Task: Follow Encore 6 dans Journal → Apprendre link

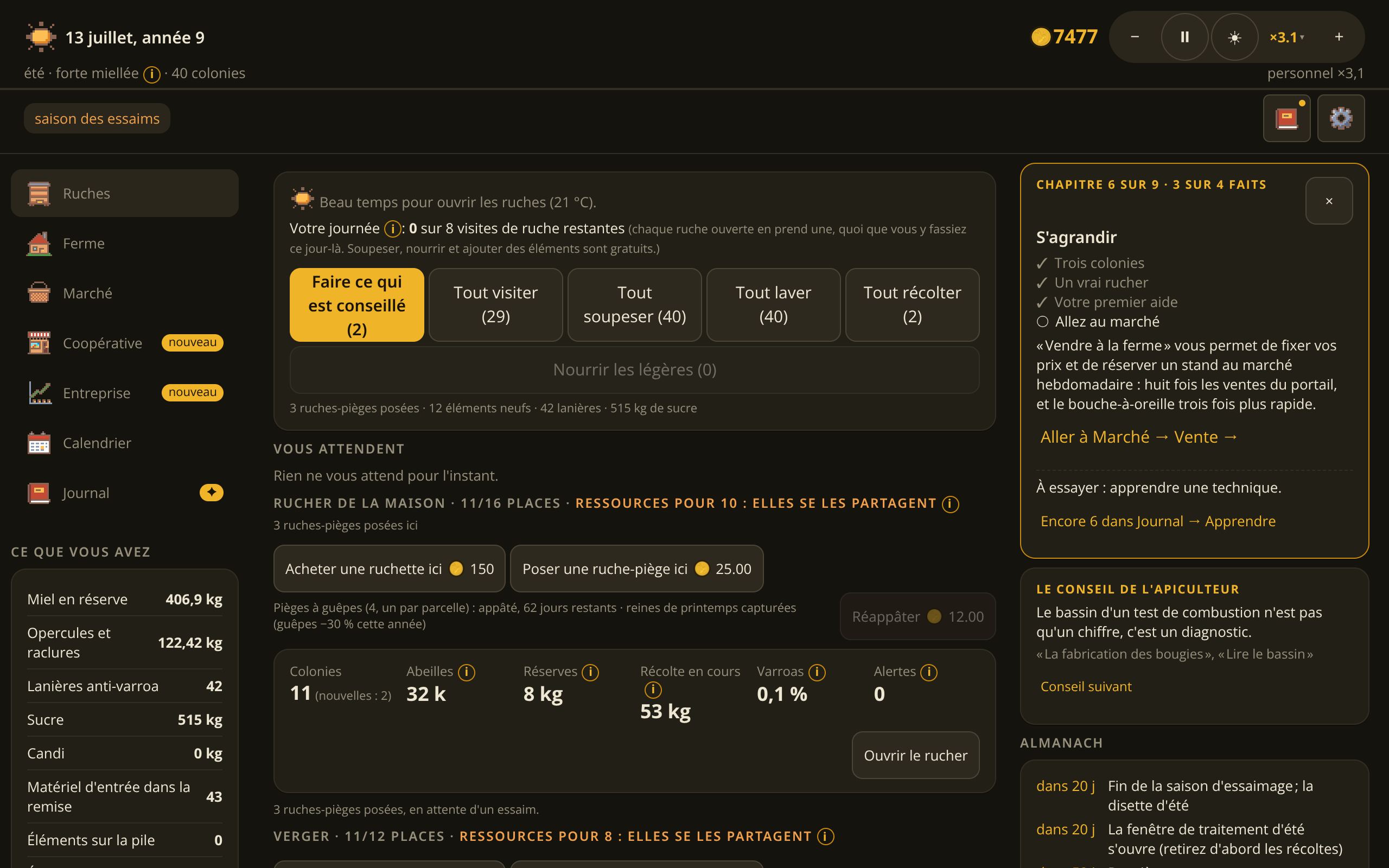Action: coord(1158,521)
